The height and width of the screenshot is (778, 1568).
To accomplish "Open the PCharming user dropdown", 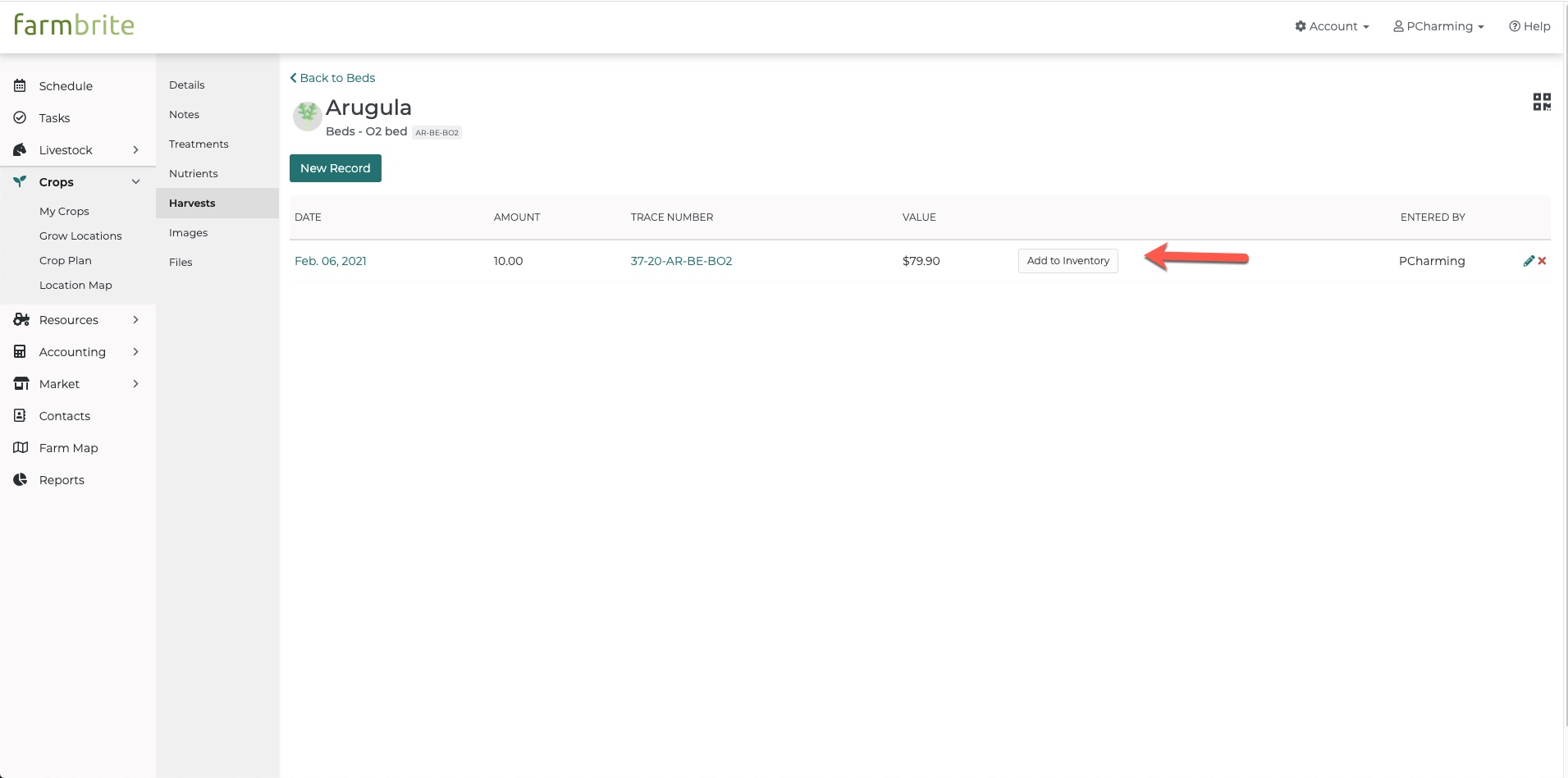I will 1438,26.
